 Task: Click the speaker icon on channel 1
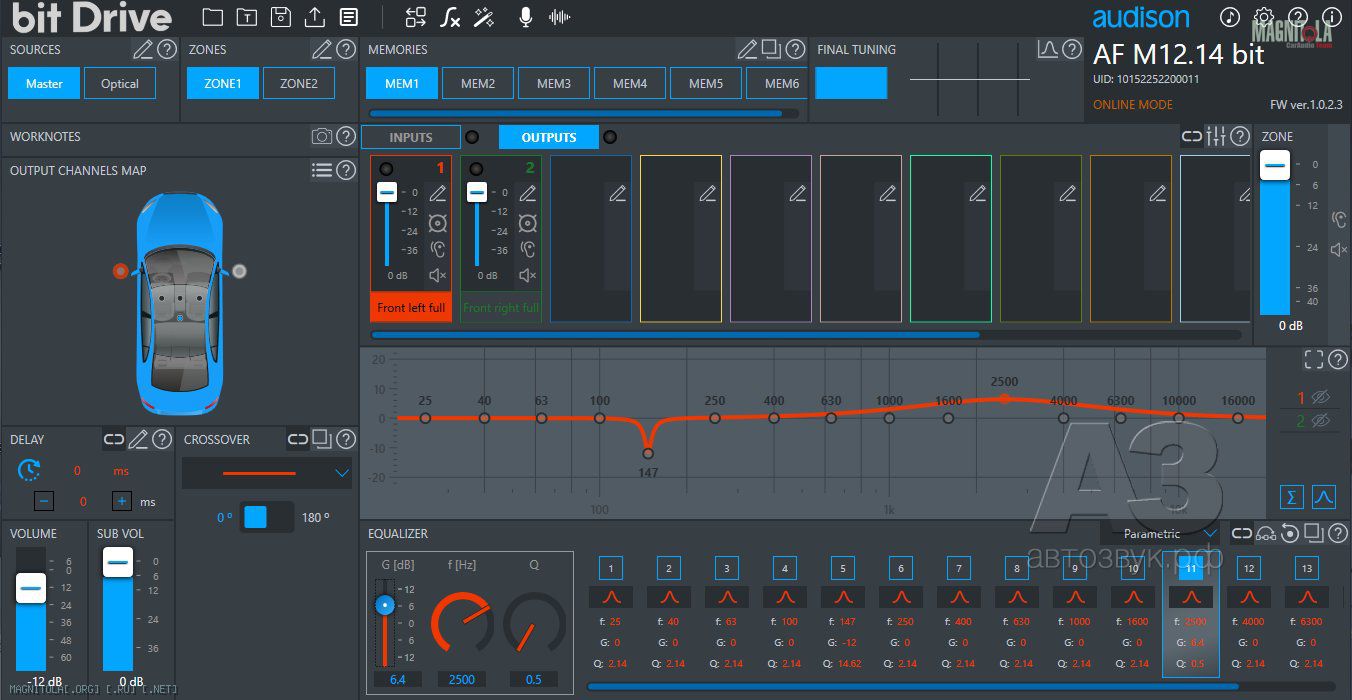[x=437, y=222]
